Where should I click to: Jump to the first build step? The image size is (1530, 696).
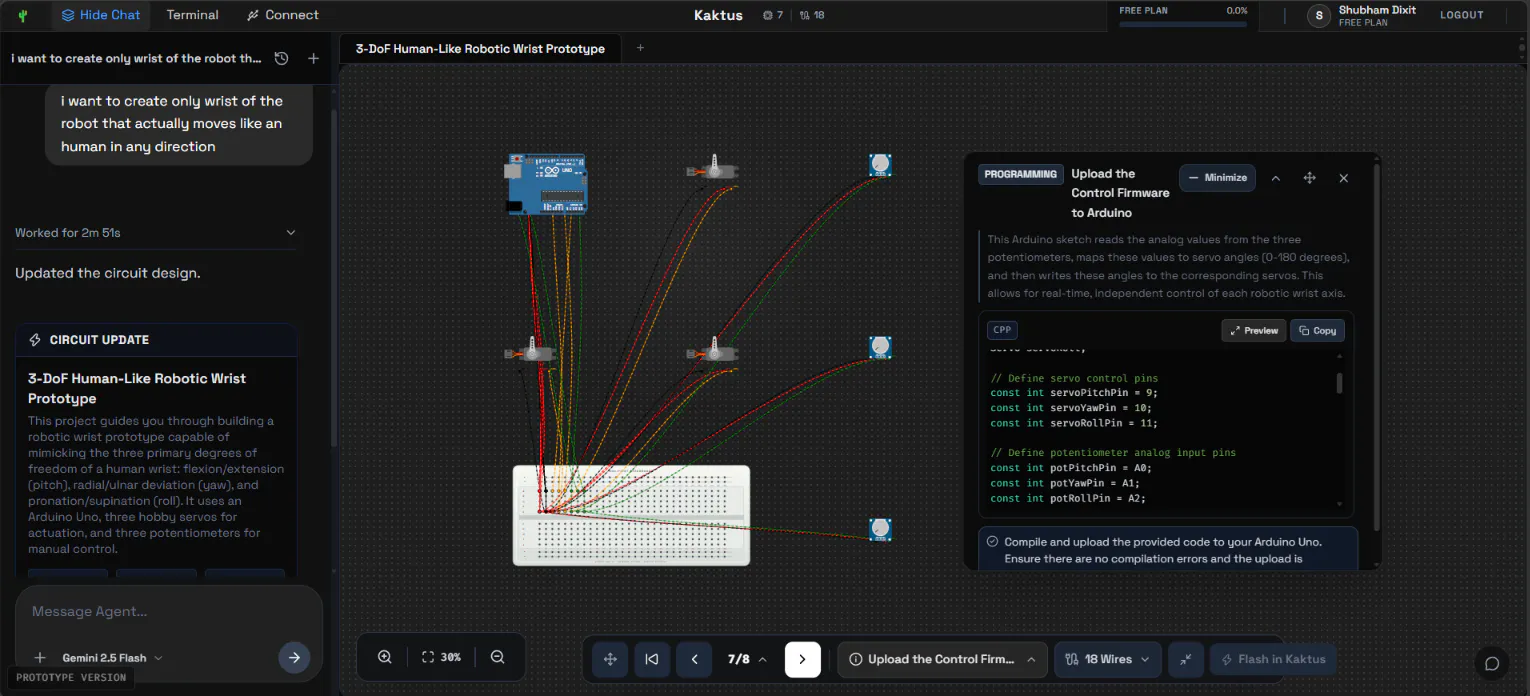(652, 659)
